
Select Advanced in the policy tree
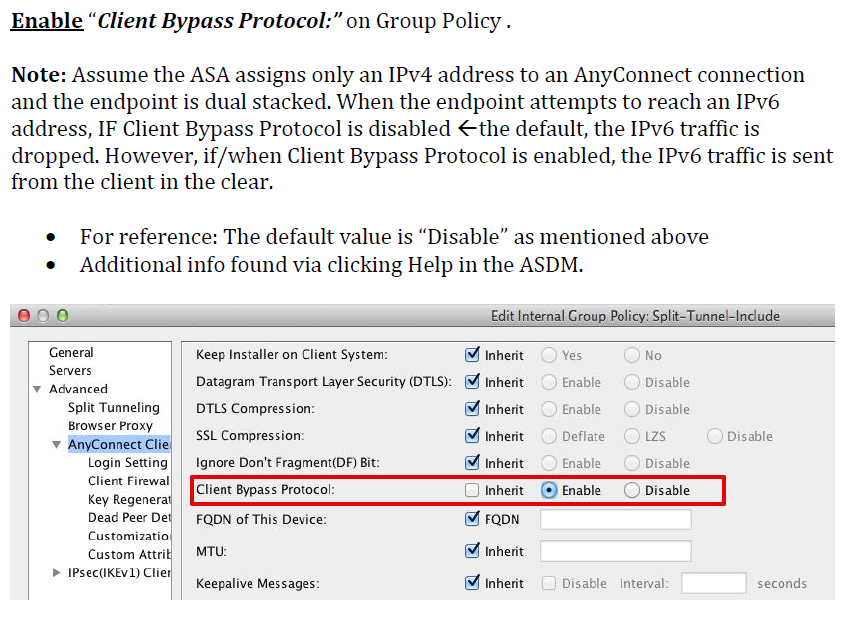pos(78,389)
